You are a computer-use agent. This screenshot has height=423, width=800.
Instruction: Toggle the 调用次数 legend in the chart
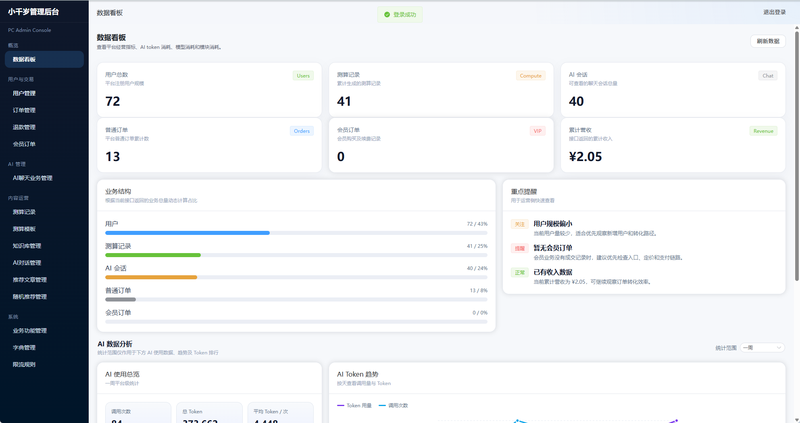click(393, 405)
